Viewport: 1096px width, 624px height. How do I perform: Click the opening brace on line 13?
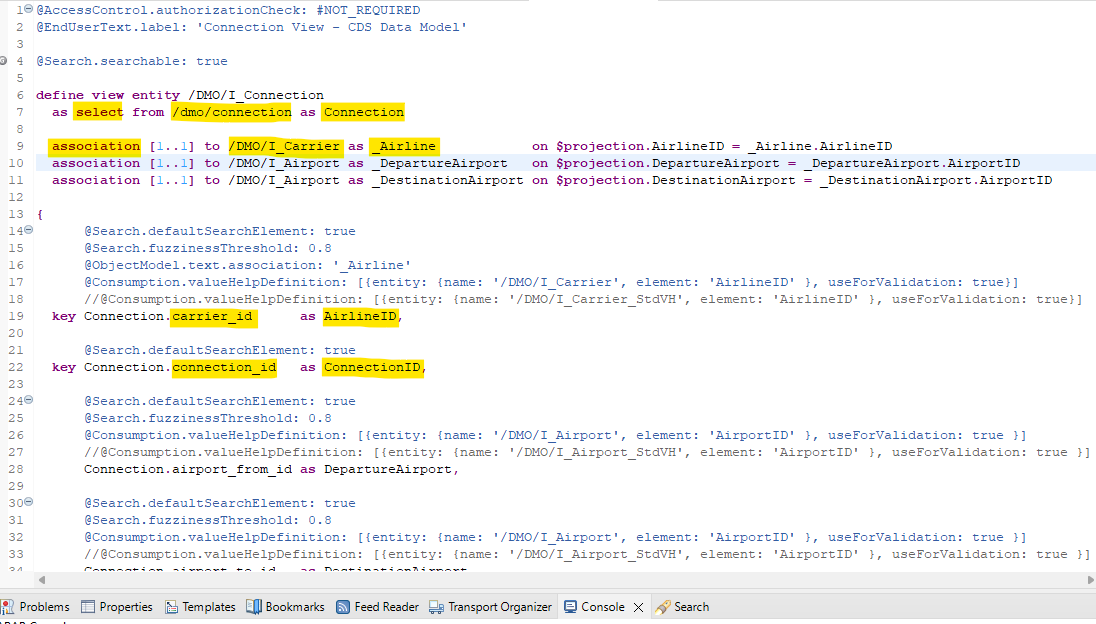point(40,215)
